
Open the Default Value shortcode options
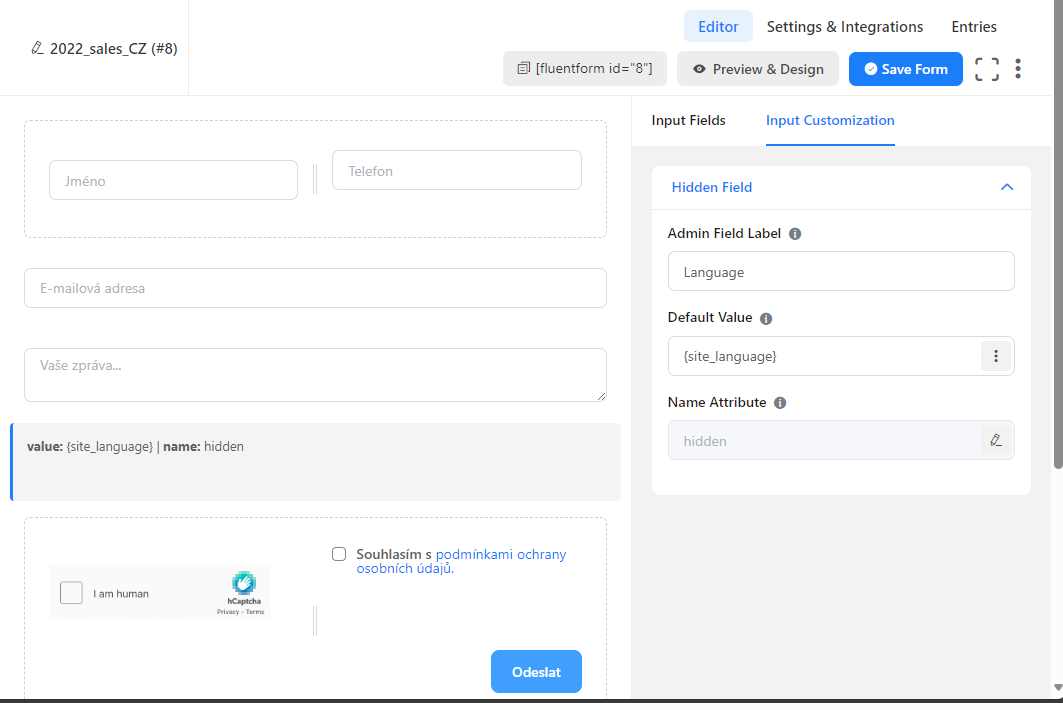coord(995,356)
